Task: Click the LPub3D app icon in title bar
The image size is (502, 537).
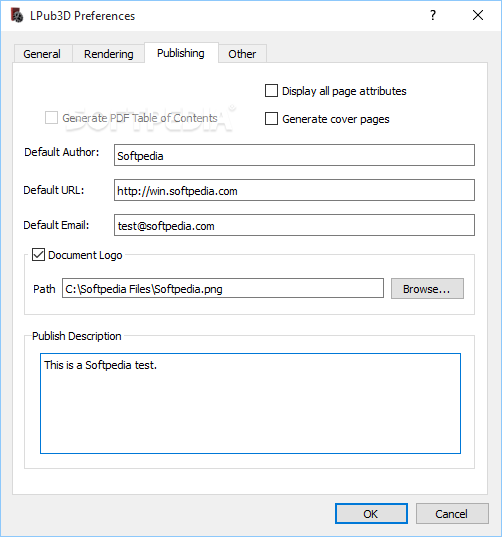Action: click(17, 16)
